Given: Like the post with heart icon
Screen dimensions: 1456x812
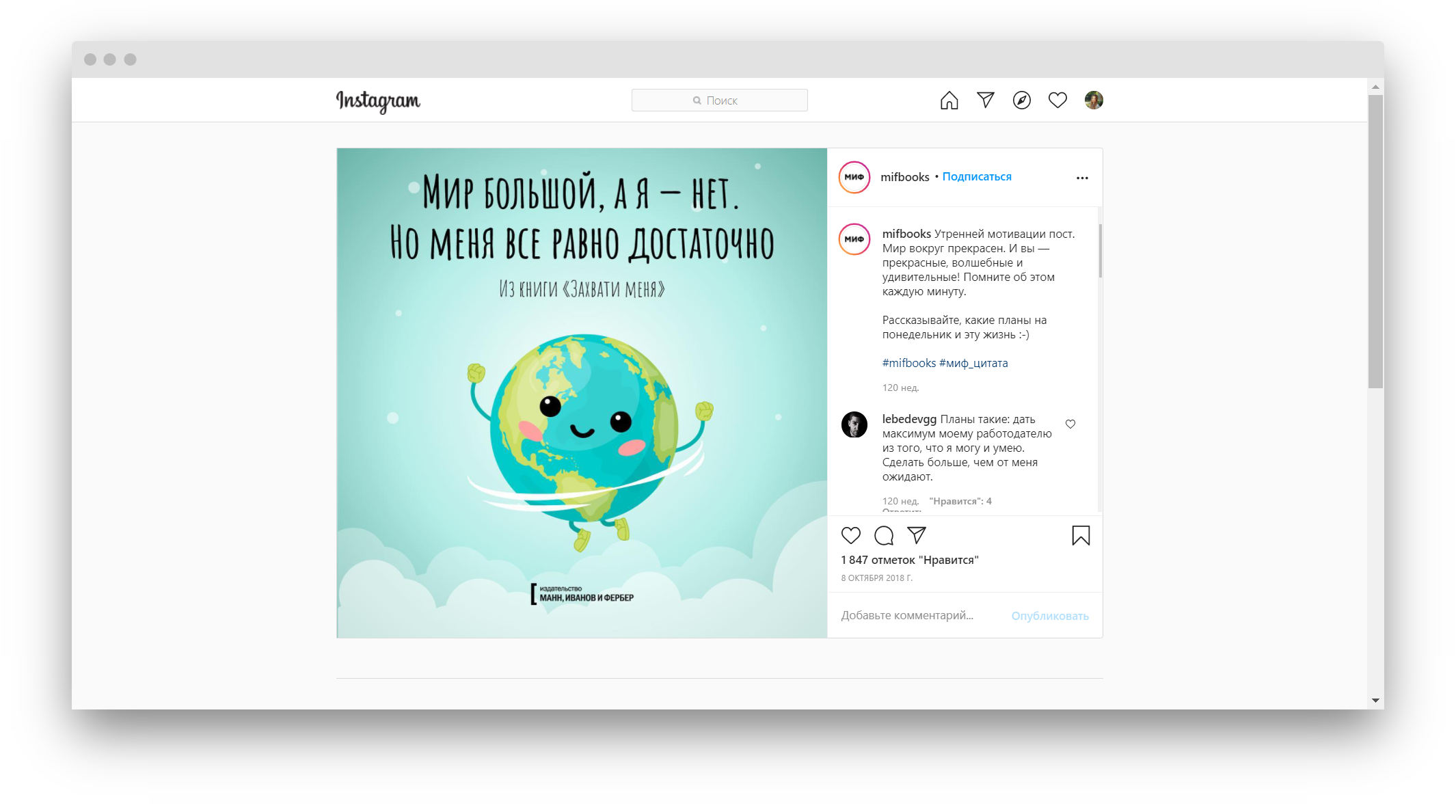Looking at the screenshot, I should [850, 535].
